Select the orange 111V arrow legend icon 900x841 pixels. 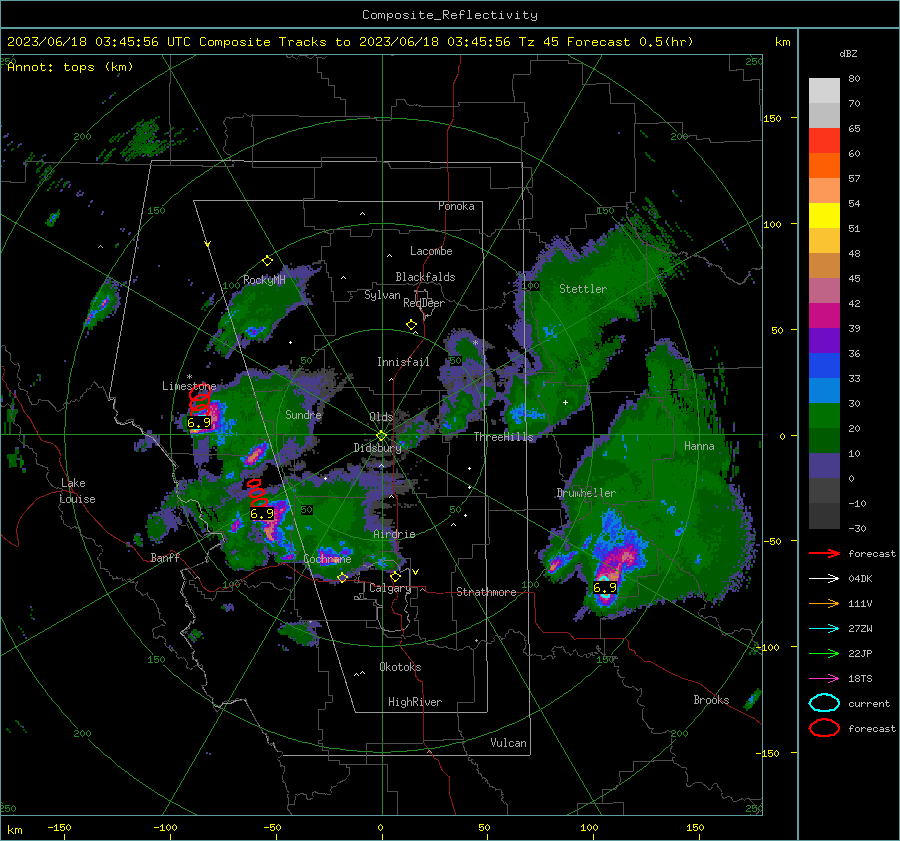[824, 603]
